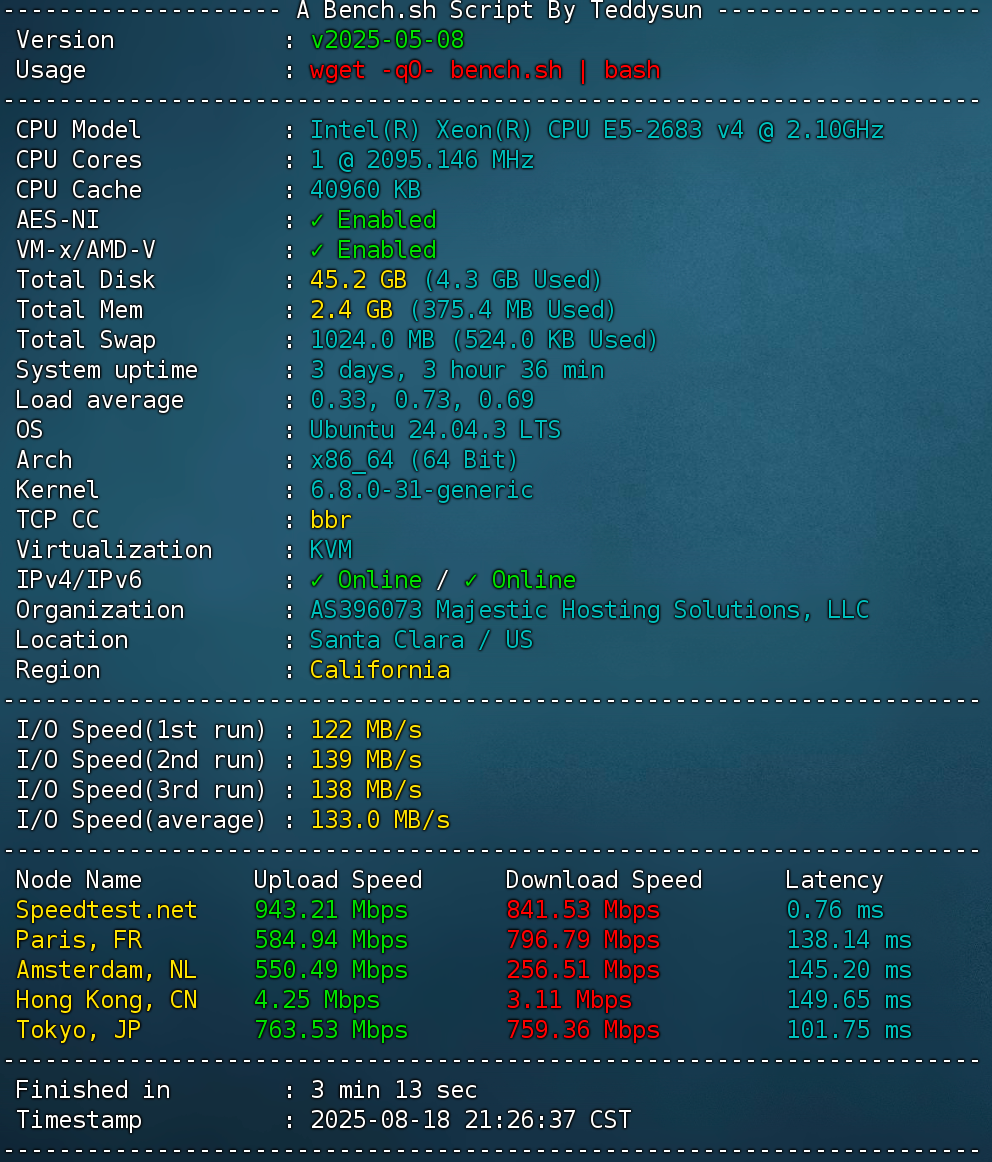The width and height of the screenshot is (992, 1162).
Task: Click Amsterdam download speed 256.51 Mbps
Action: click(x=583, y=970)
